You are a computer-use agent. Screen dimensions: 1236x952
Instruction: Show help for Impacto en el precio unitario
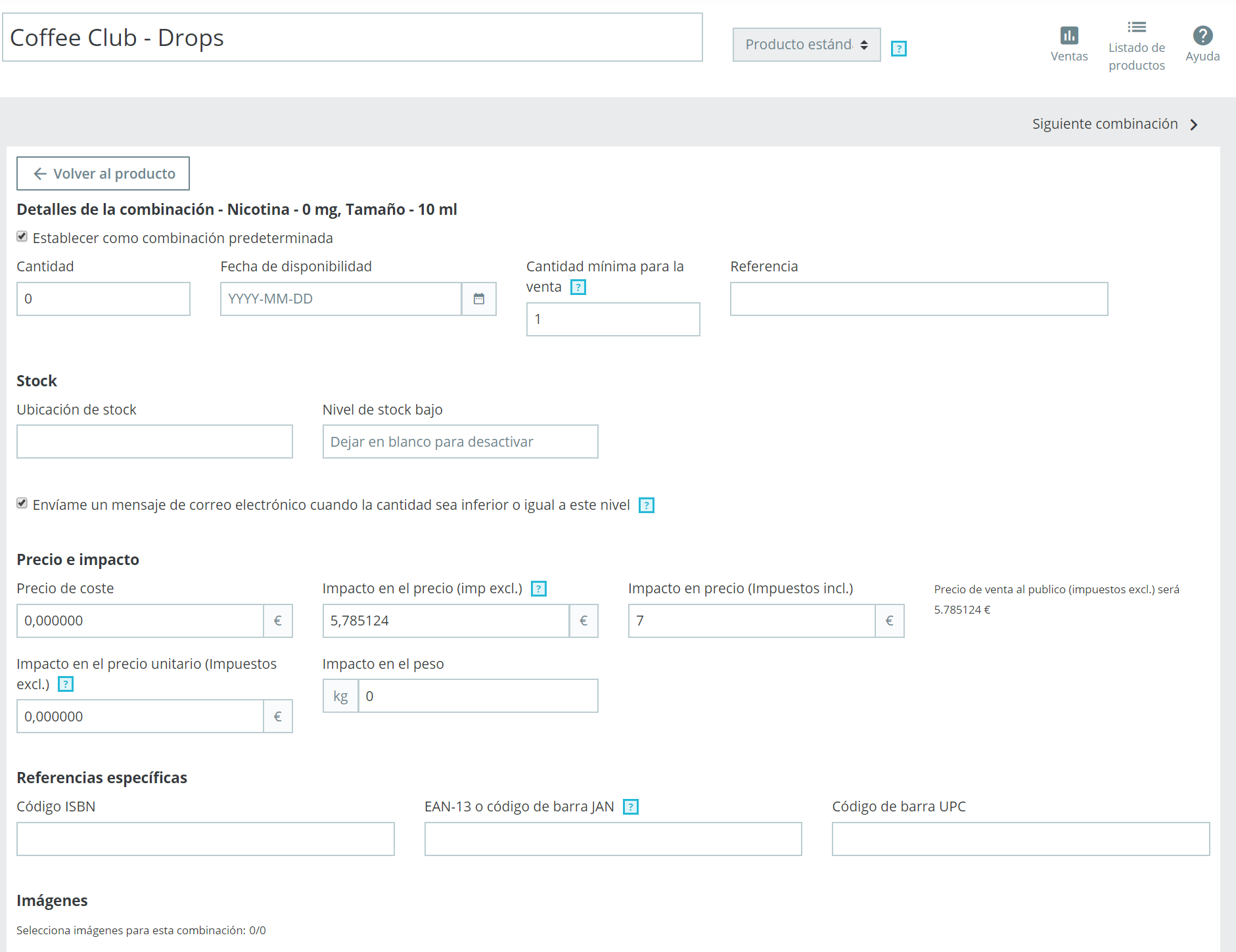click(x=66, y=685)
